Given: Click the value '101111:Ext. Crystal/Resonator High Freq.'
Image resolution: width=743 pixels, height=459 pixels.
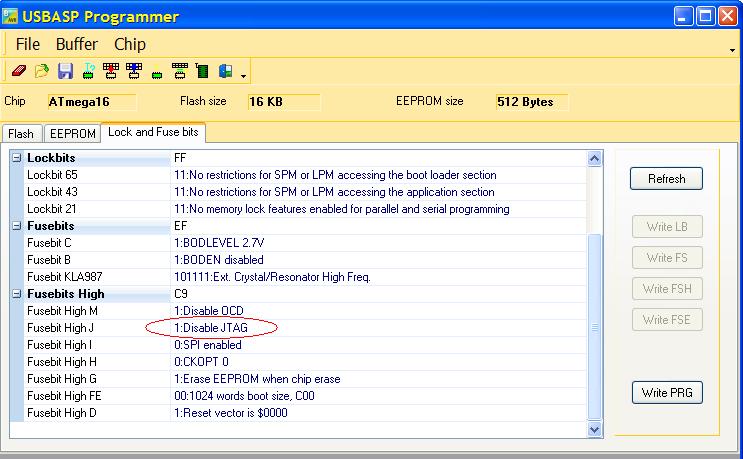Looking at the screenshot, I should pos(272,277).
